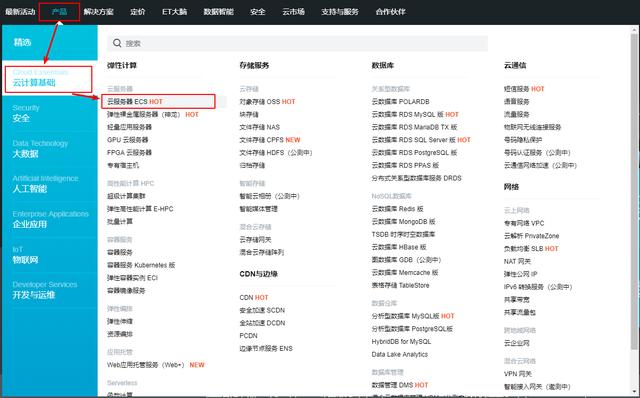
Task: Open 定价 in top navigation
Action: (138, 12)
